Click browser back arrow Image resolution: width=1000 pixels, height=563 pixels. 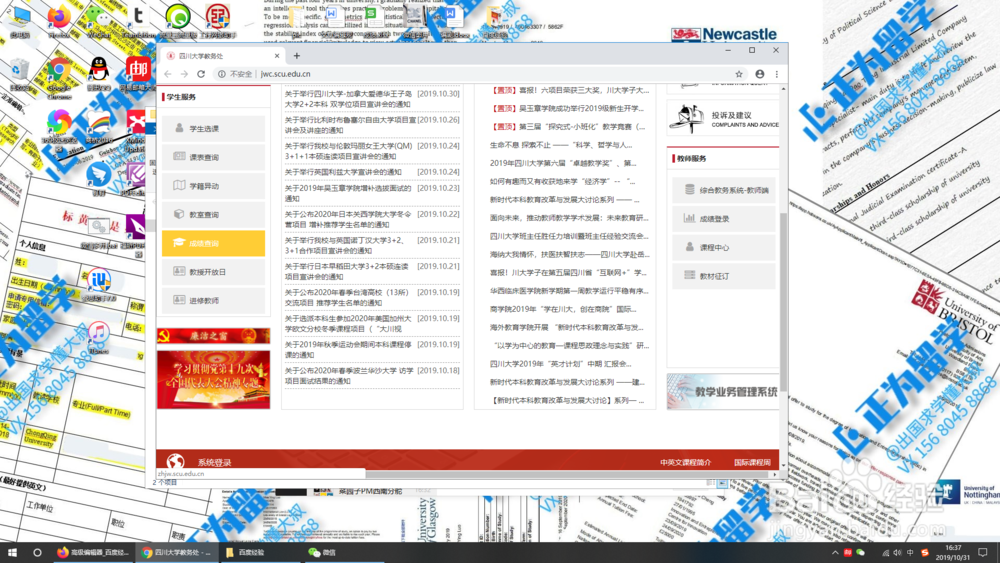(x=168, y=74)
